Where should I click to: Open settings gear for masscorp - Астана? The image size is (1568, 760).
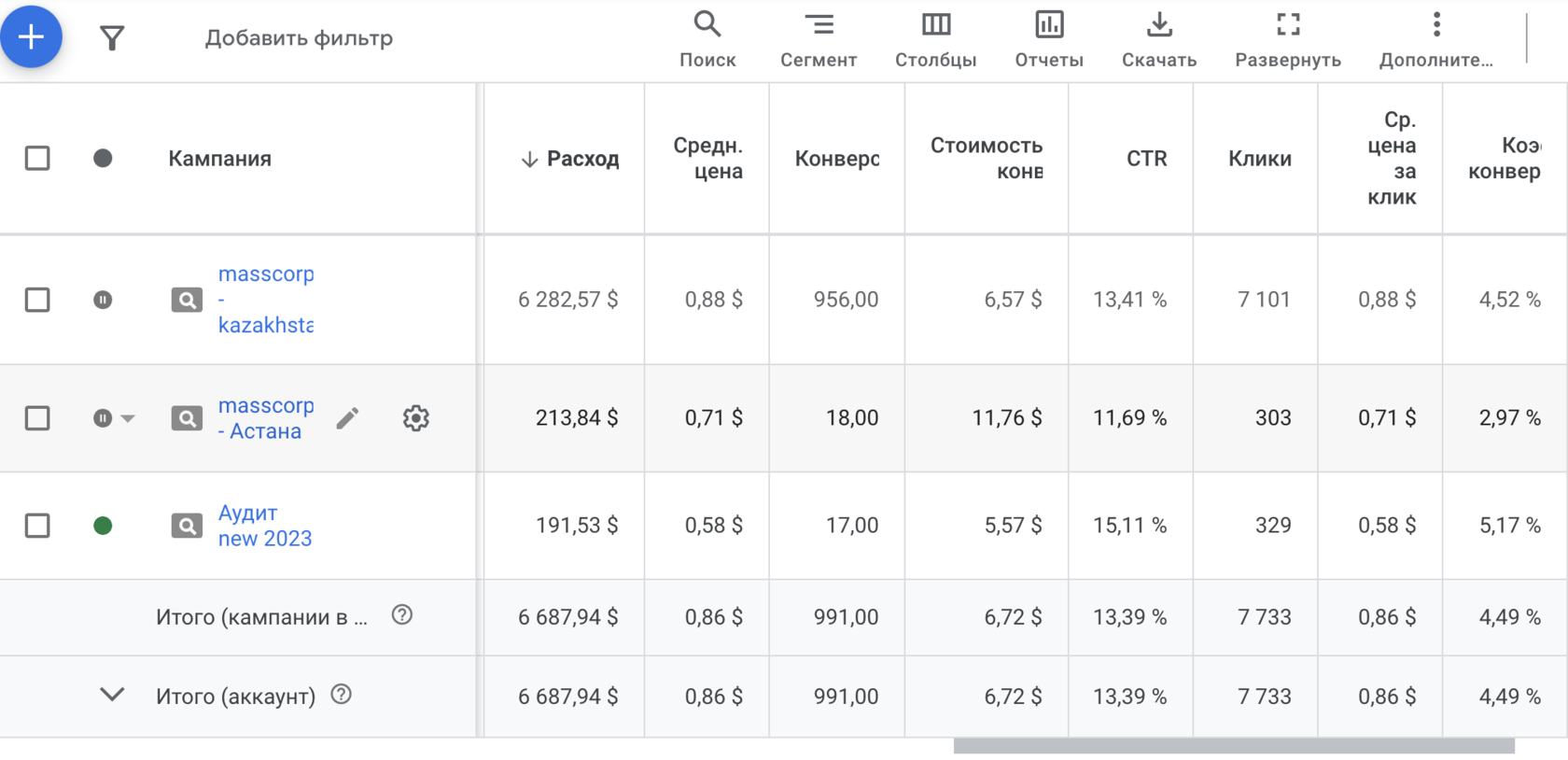click(415, 418)
